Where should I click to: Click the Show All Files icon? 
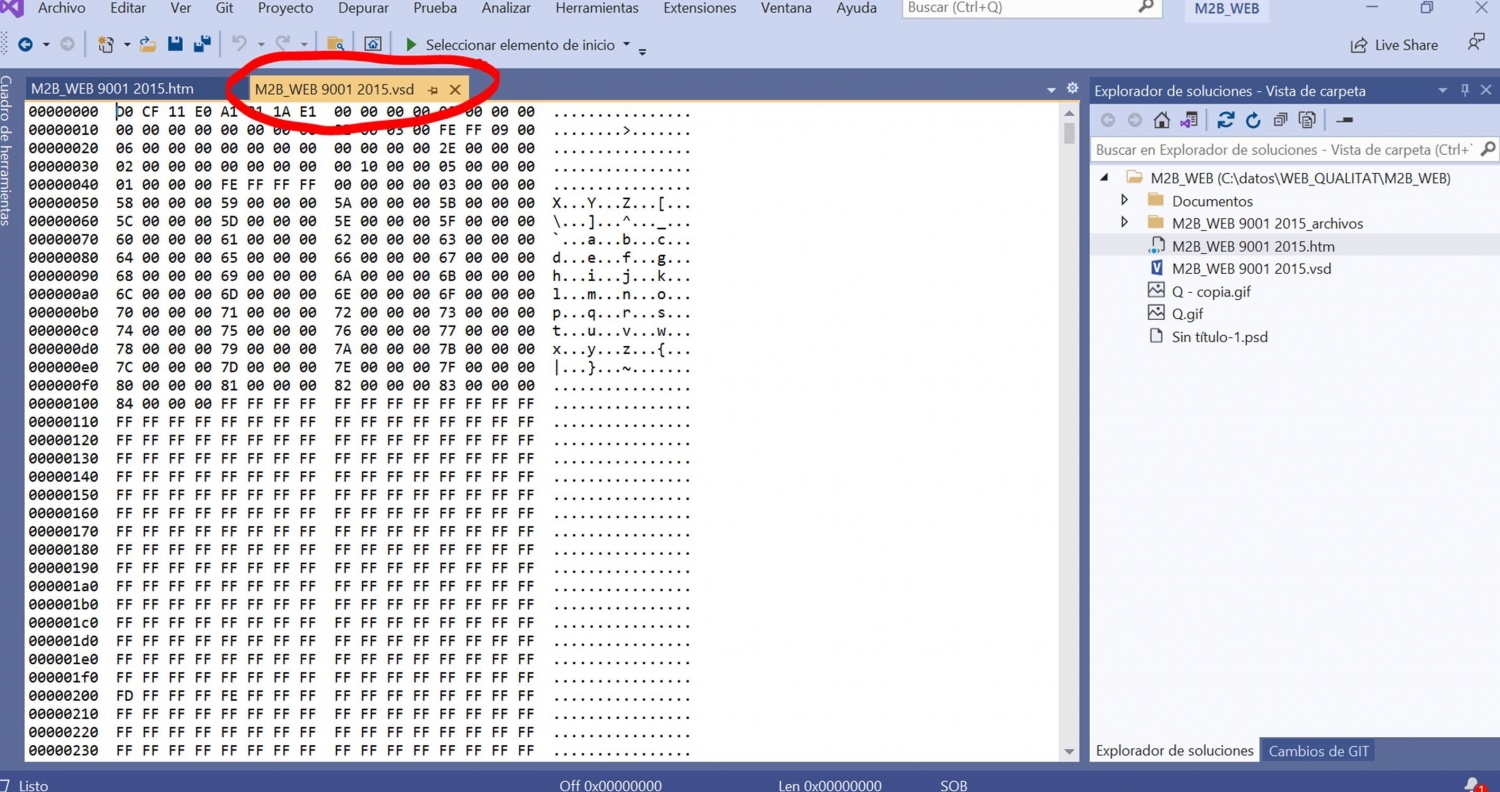point(1307,120)
